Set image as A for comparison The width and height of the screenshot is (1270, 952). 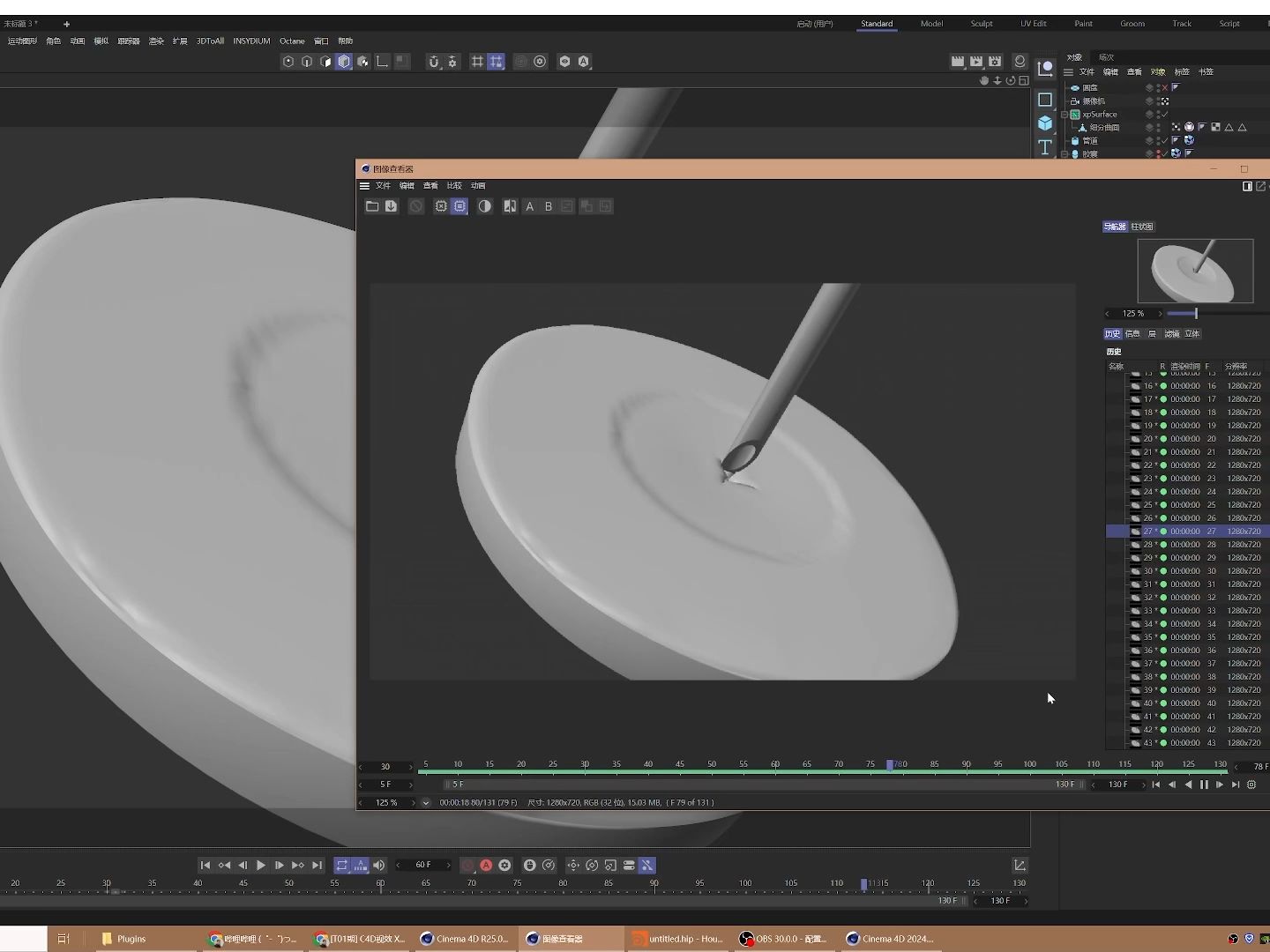(529, 206)
